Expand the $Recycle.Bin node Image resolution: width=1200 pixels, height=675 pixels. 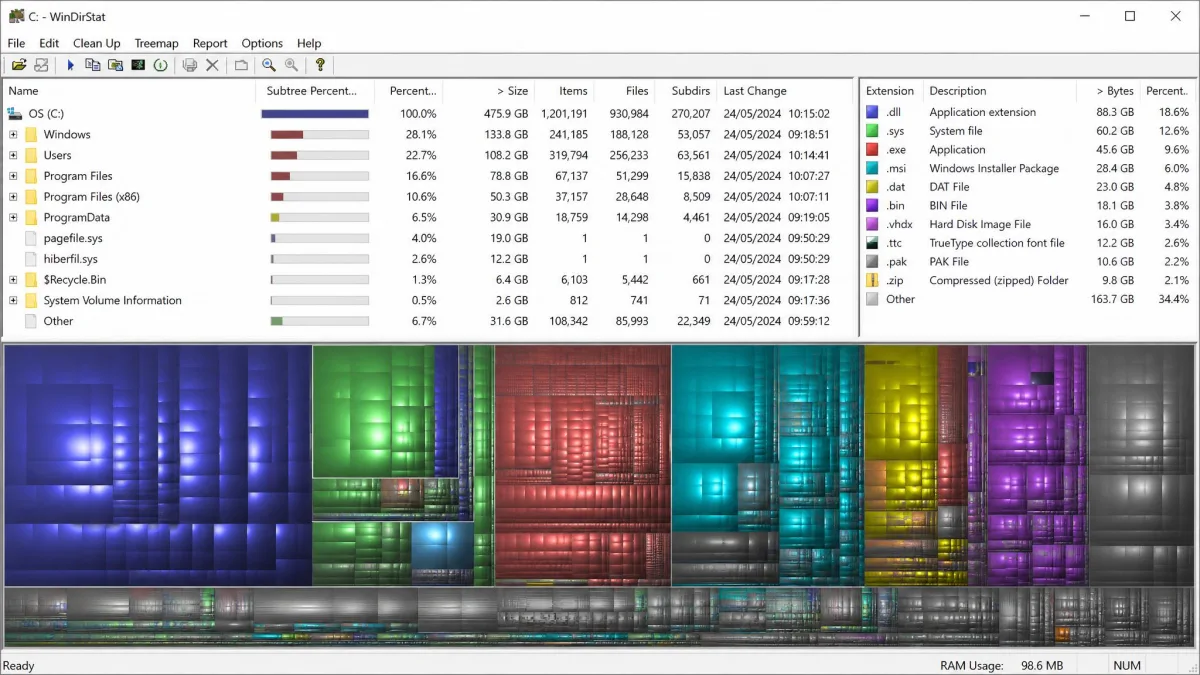click(13, 280)
